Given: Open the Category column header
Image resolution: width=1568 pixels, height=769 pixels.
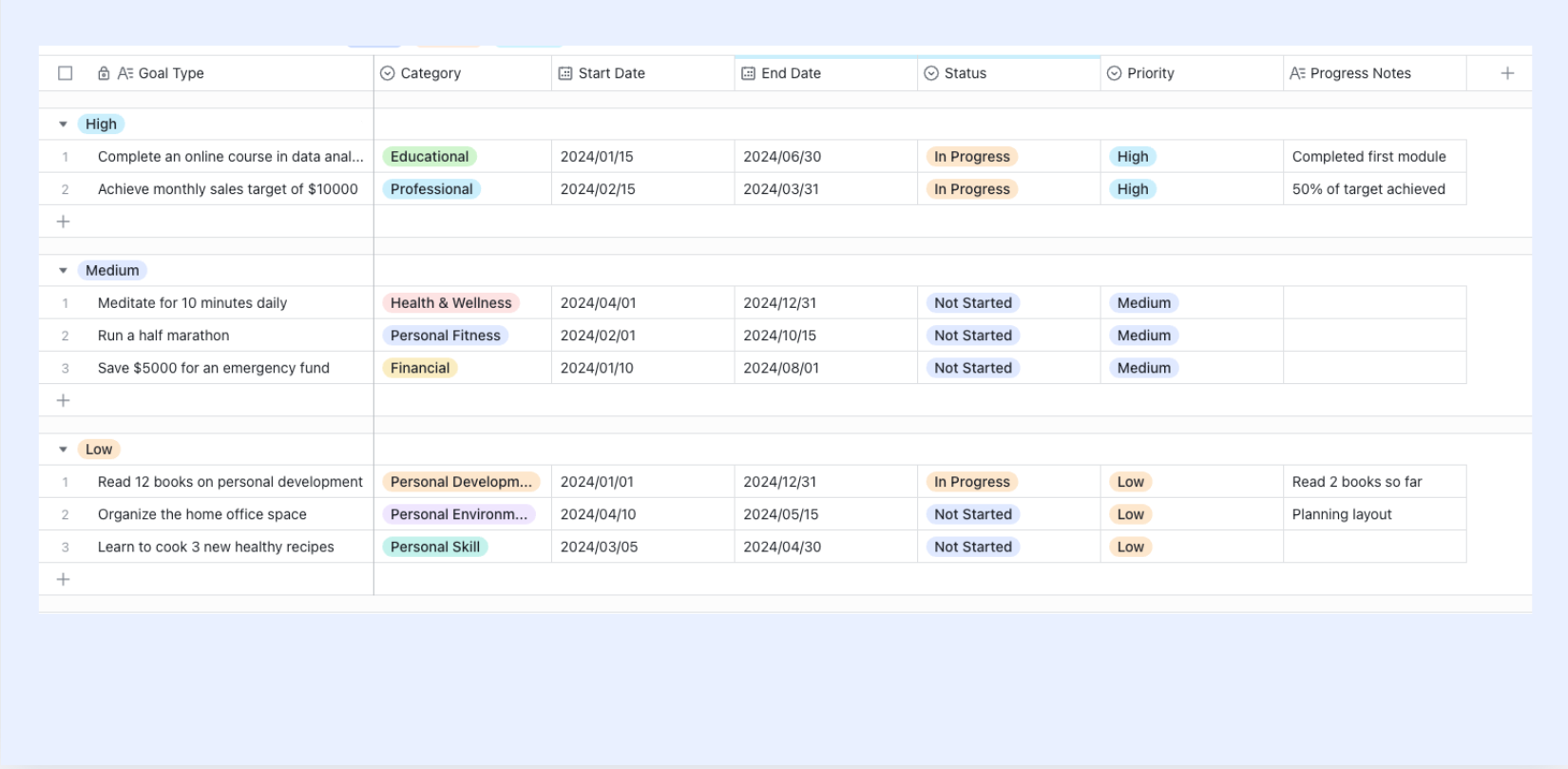Looking at the screenshot, I should click(x=463, y=73).
